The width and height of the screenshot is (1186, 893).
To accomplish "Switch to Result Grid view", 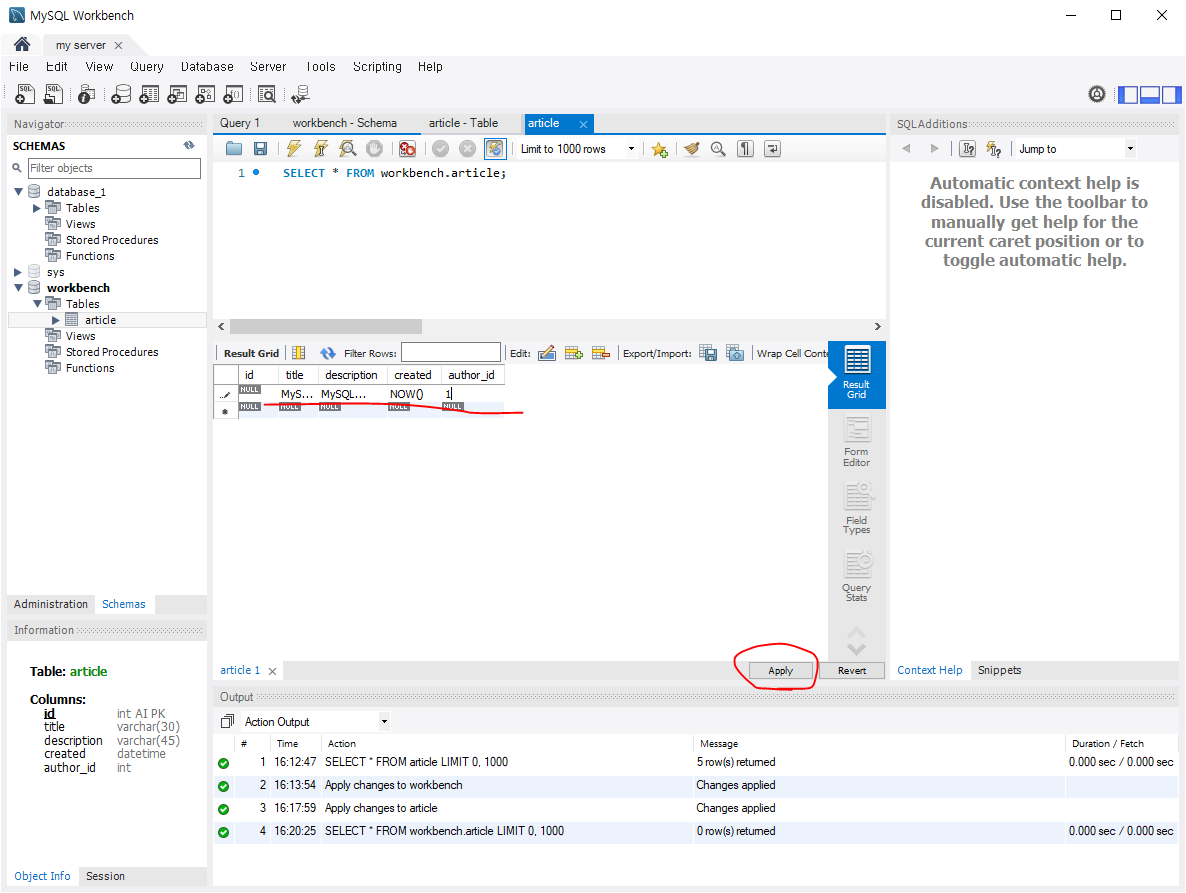I will tap(856, 374).
